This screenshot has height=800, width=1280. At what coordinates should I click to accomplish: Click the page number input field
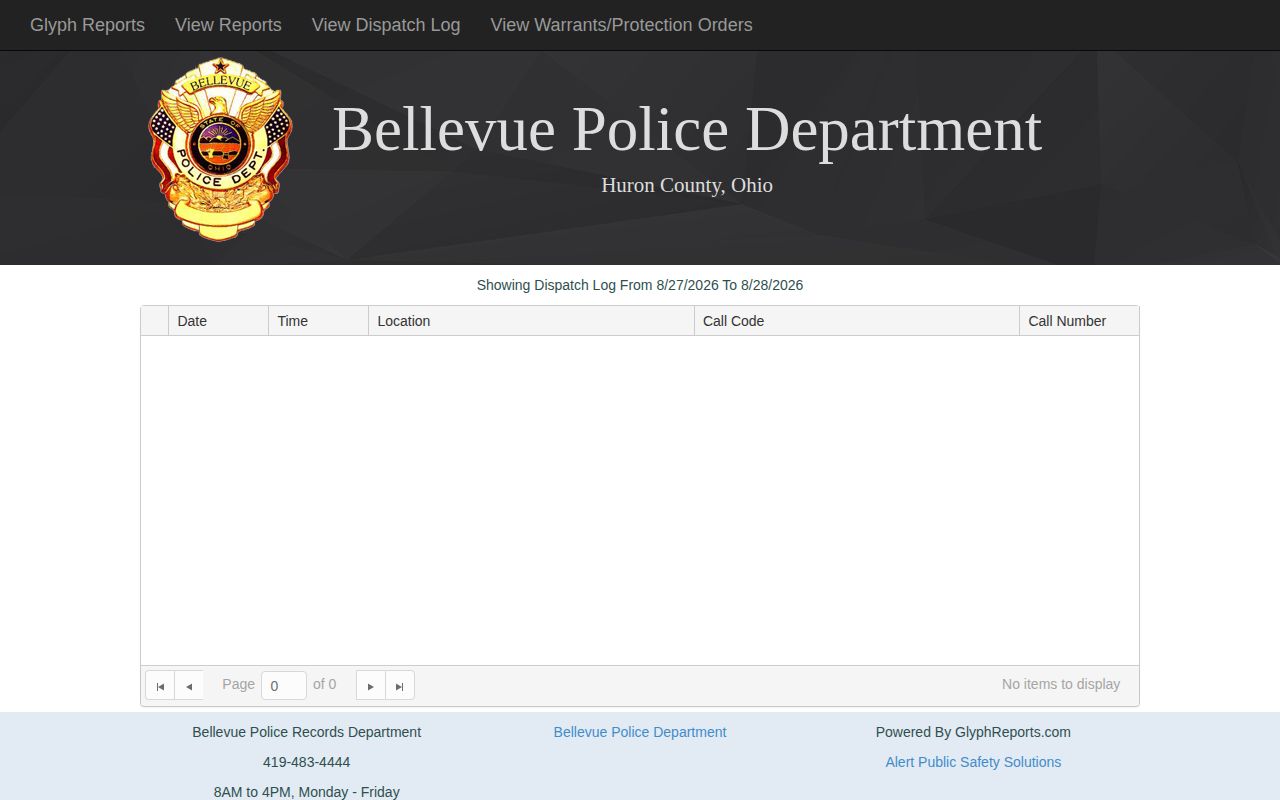coord(284,685)
